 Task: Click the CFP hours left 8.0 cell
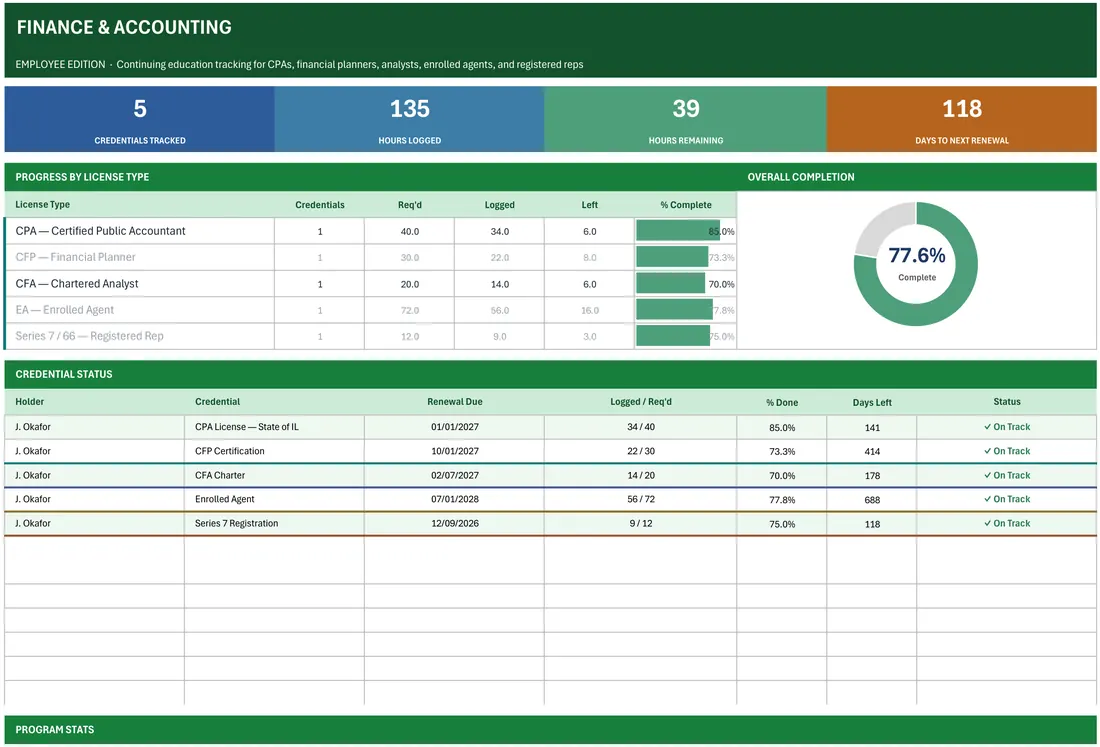point(589,257)
